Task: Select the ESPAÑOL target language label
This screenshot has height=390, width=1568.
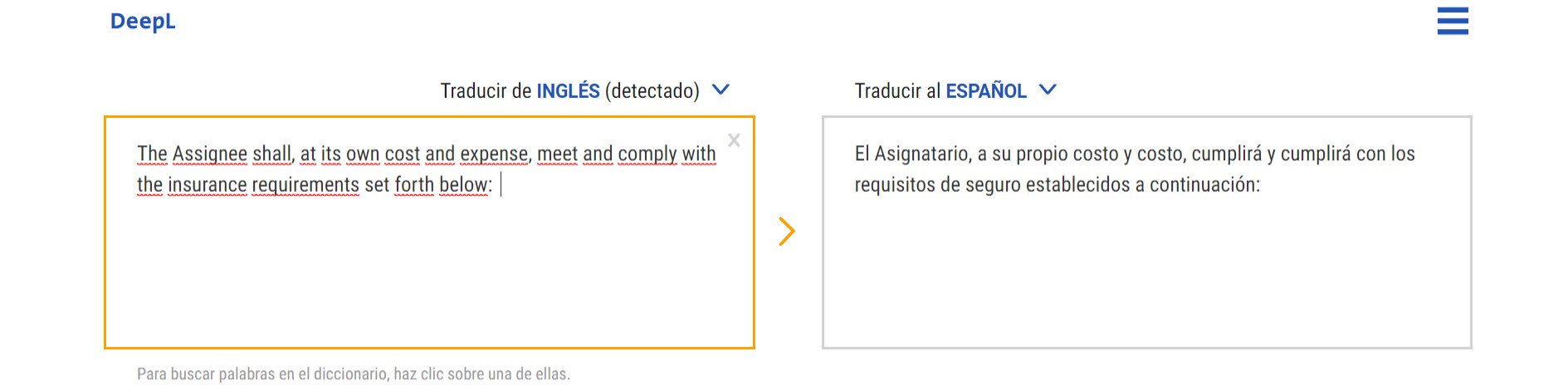Action: (x=986, y=90)
